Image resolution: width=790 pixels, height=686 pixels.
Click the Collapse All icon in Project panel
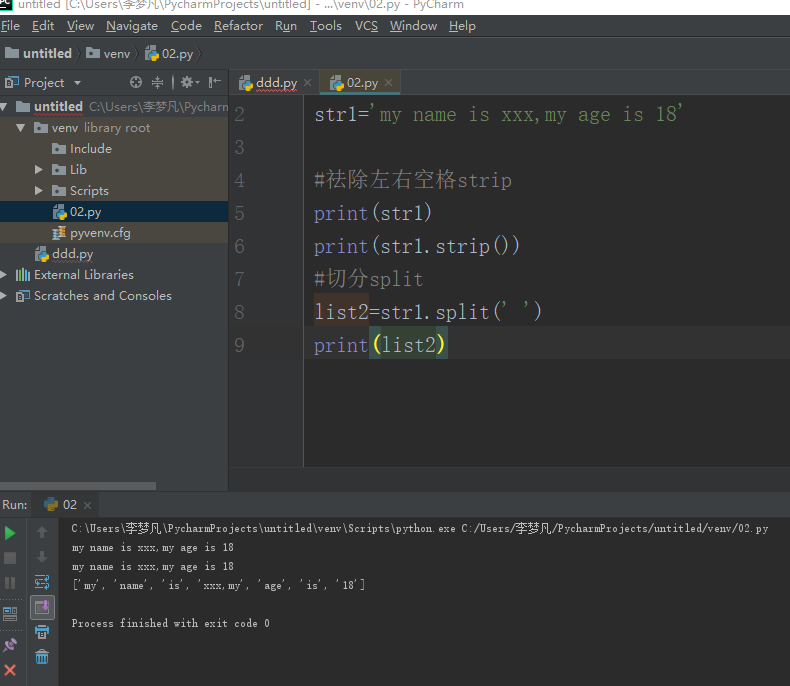coord(158,82)
